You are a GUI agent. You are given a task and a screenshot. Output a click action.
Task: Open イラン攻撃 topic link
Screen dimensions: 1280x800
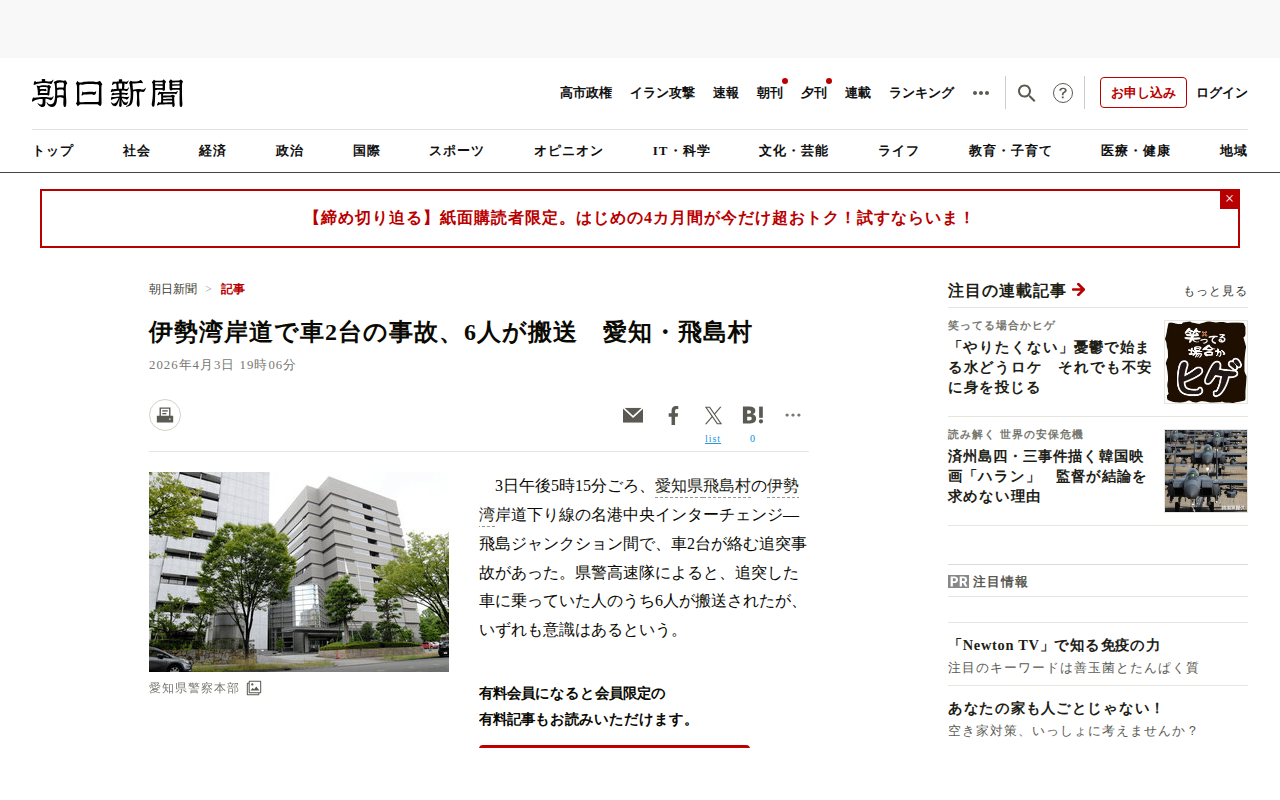pyautogui.click(x=662, y=93)
